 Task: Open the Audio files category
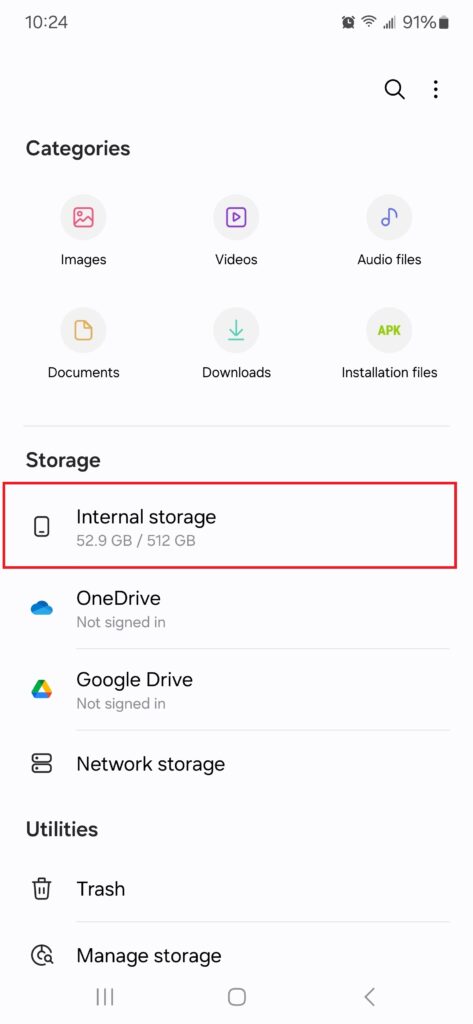(x=389, y=231)
